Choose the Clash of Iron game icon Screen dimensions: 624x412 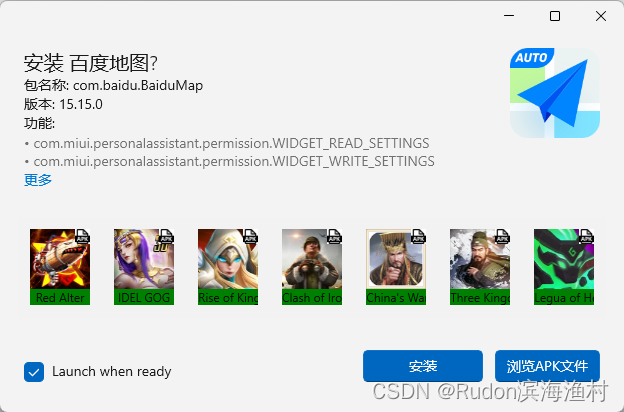point(312,259)
